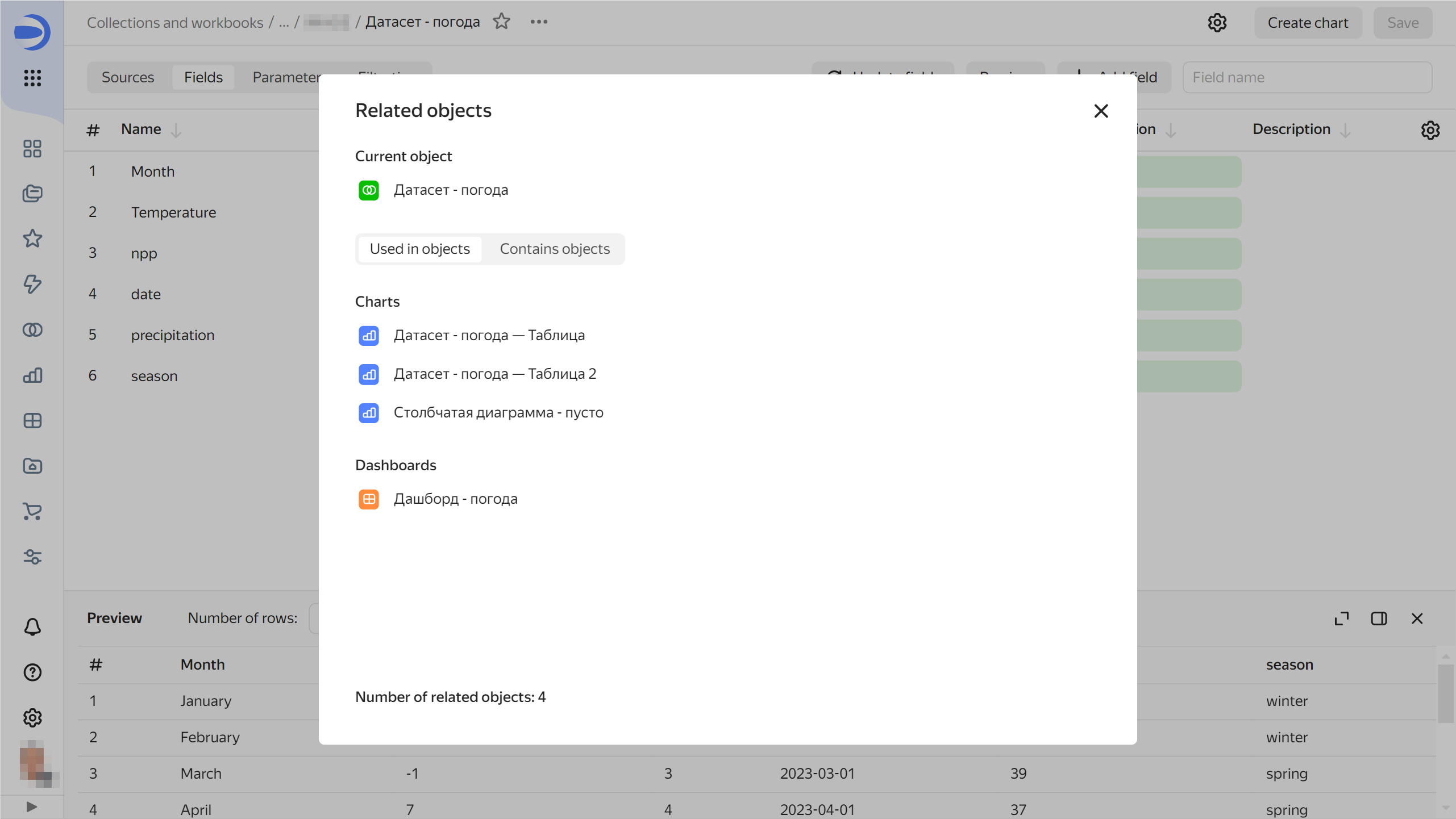Viewport: 1456px width, 819px height.
Task: Open dashboards icon in sidebar
Action: (32, 420)
